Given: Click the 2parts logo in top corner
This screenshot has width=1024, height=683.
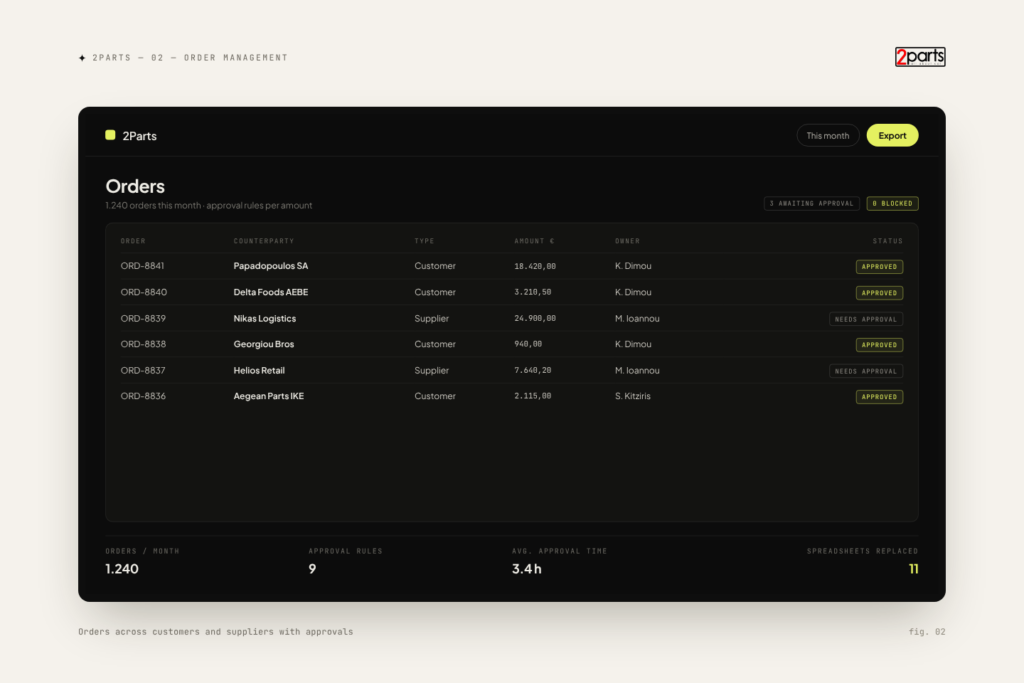Looking at the screenshot, I should (920, 57).
